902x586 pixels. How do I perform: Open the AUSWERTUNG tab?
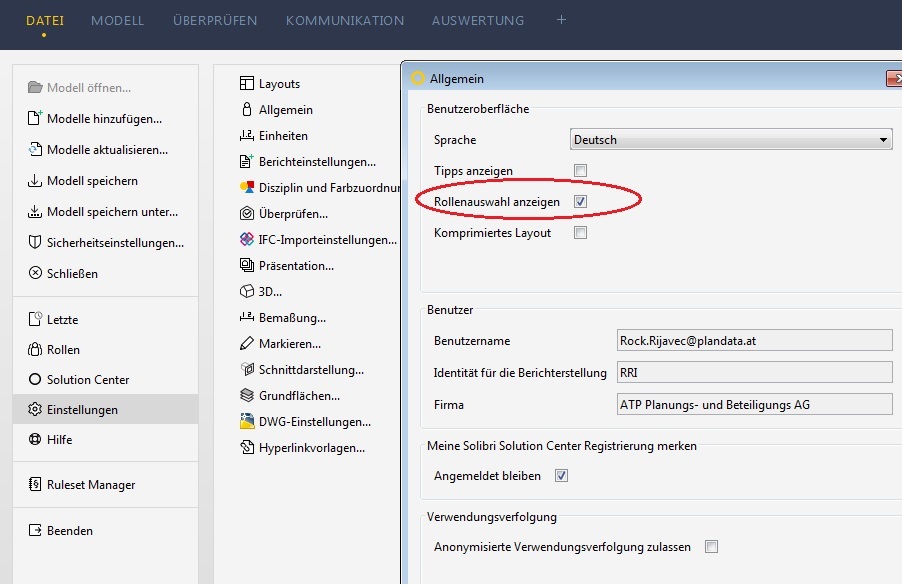pyautogui.click(x=477, y=20)
